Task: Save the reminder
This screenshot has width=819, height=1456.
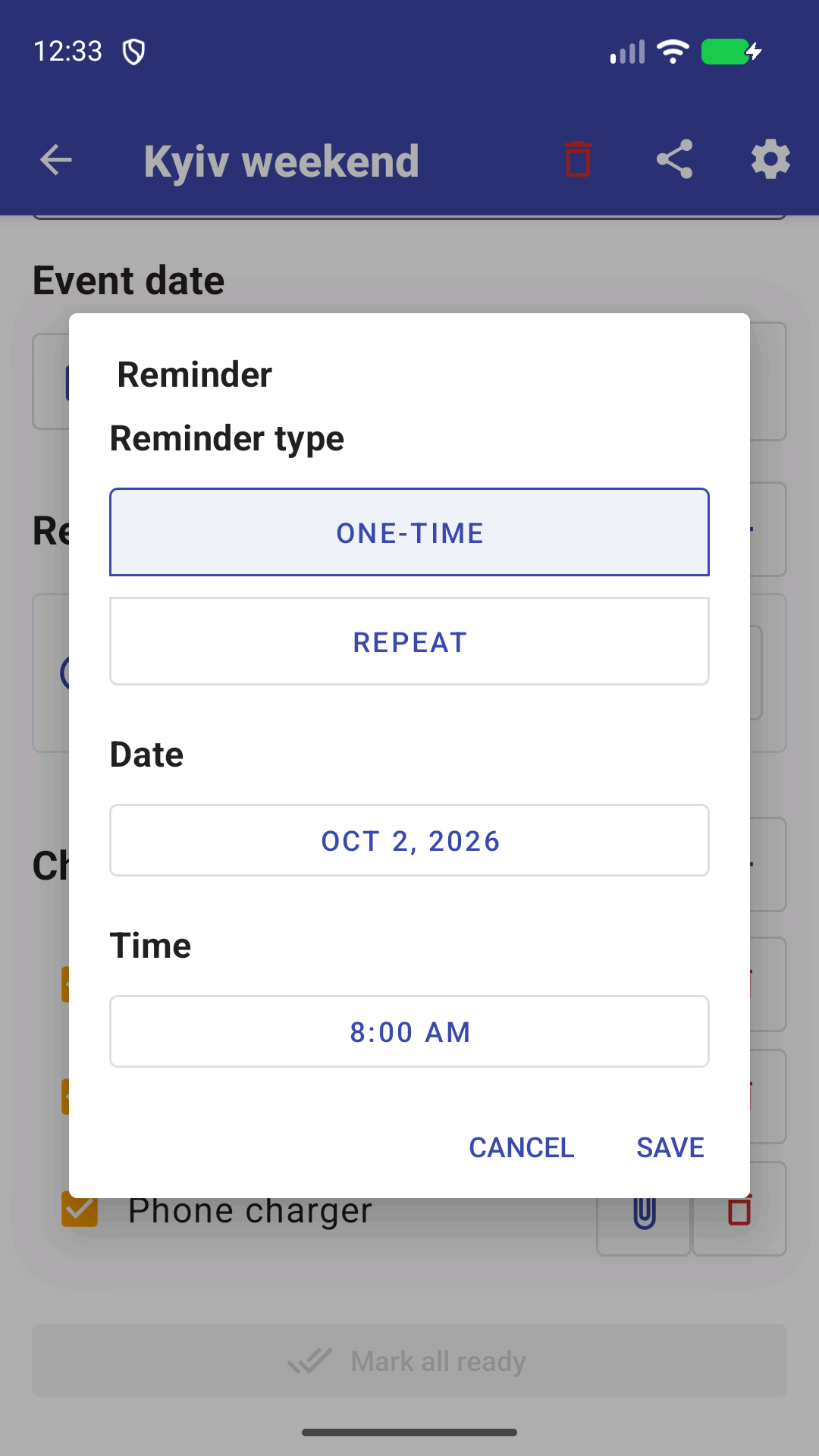Action: click(x=670, y=1147)
